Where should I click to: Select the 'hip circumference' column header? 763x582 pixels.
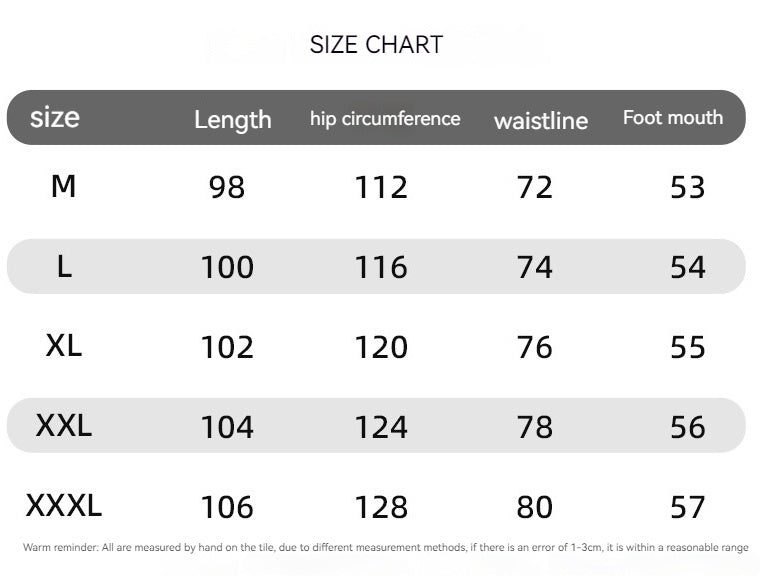coord(385,119)
